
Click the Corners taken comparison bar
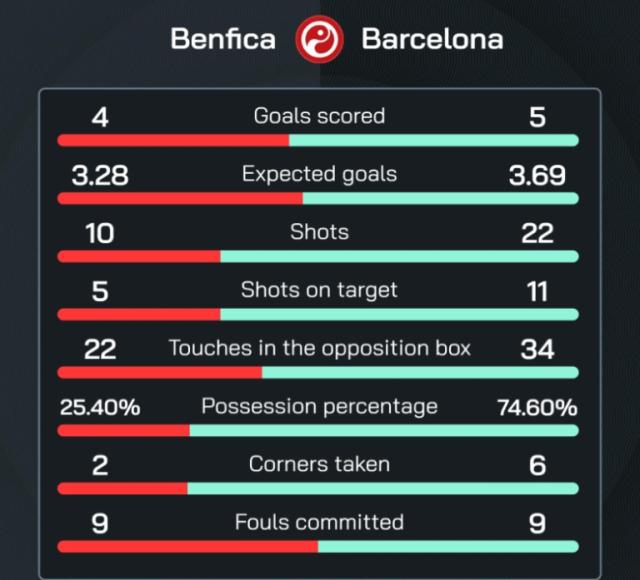pyautogui.click(x=318, y=488)
